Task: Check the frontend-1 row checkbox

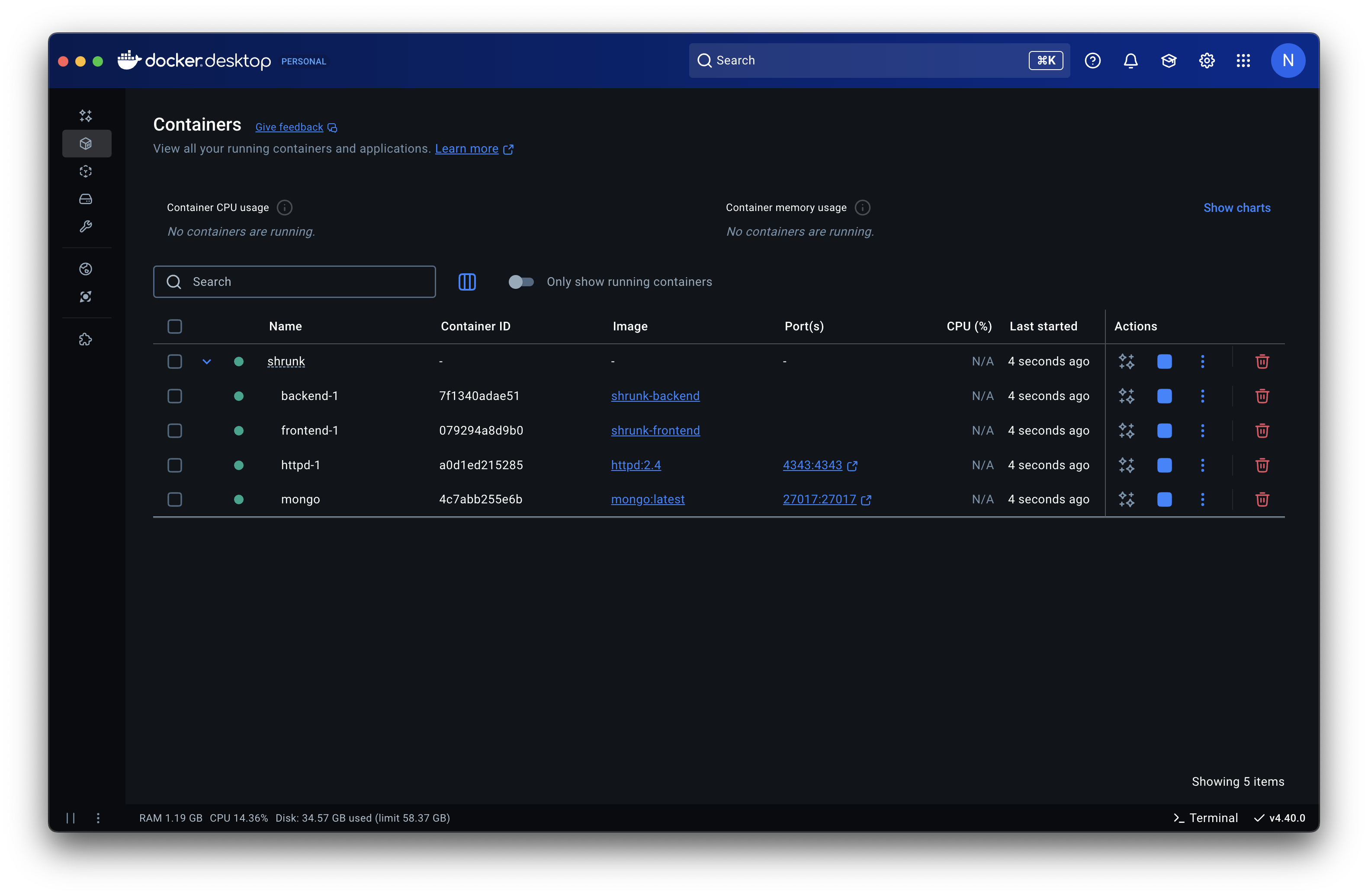Action: [175, 430]
